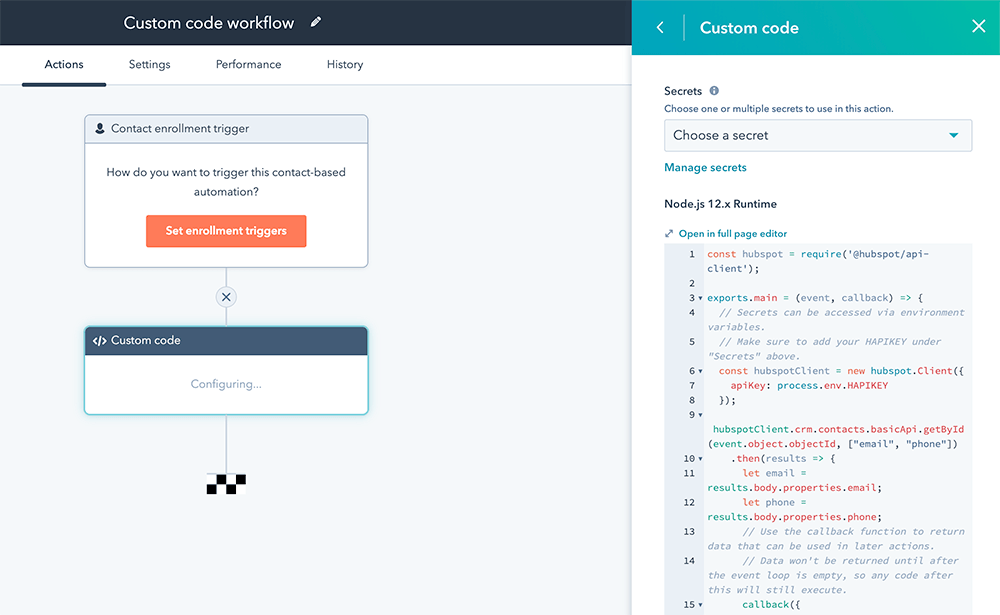Click Open in full page editor link
Viewport: 1000px width, 615px height.
(x=732, y=233)
